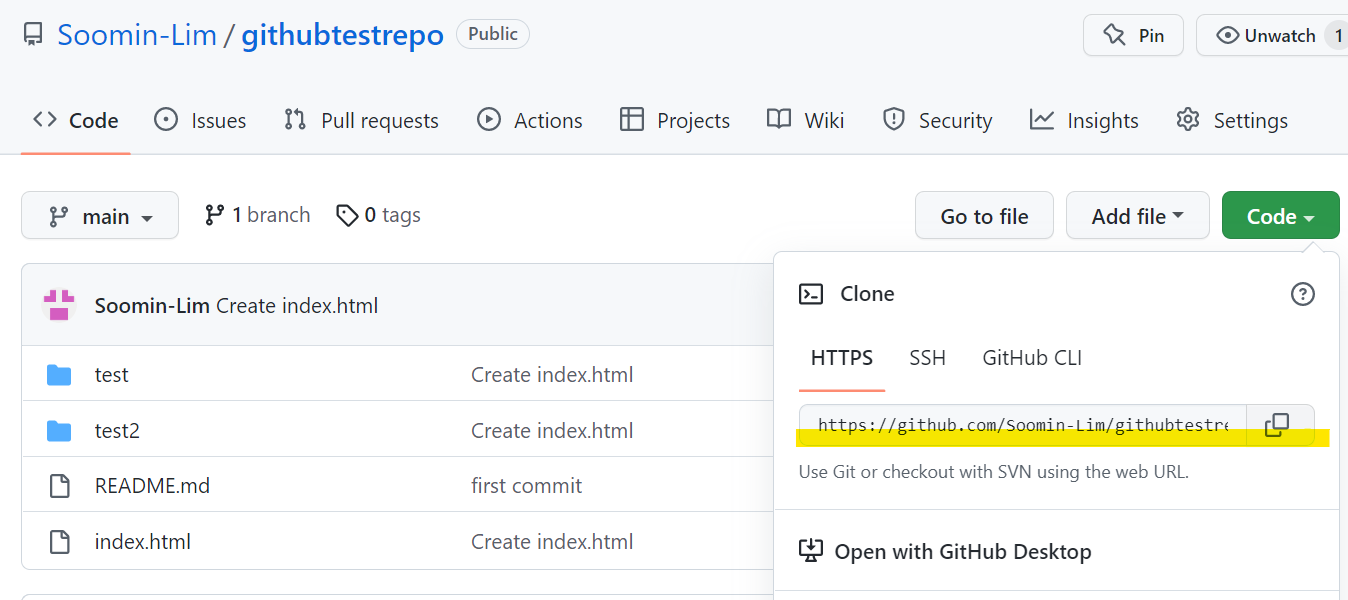This screenshot has width=1348, height=600.
Task: Click the terminal icon beside Clone
Action: (811, 294)
